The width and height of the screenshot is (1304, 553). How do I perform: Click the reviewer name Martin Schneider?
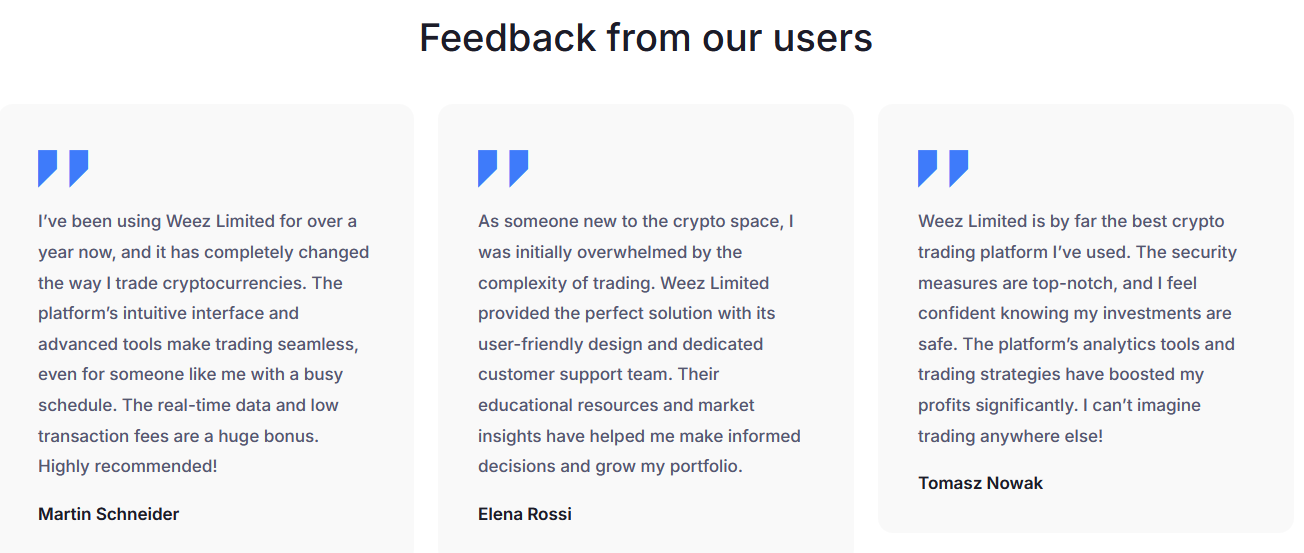[x=108, y=514]
